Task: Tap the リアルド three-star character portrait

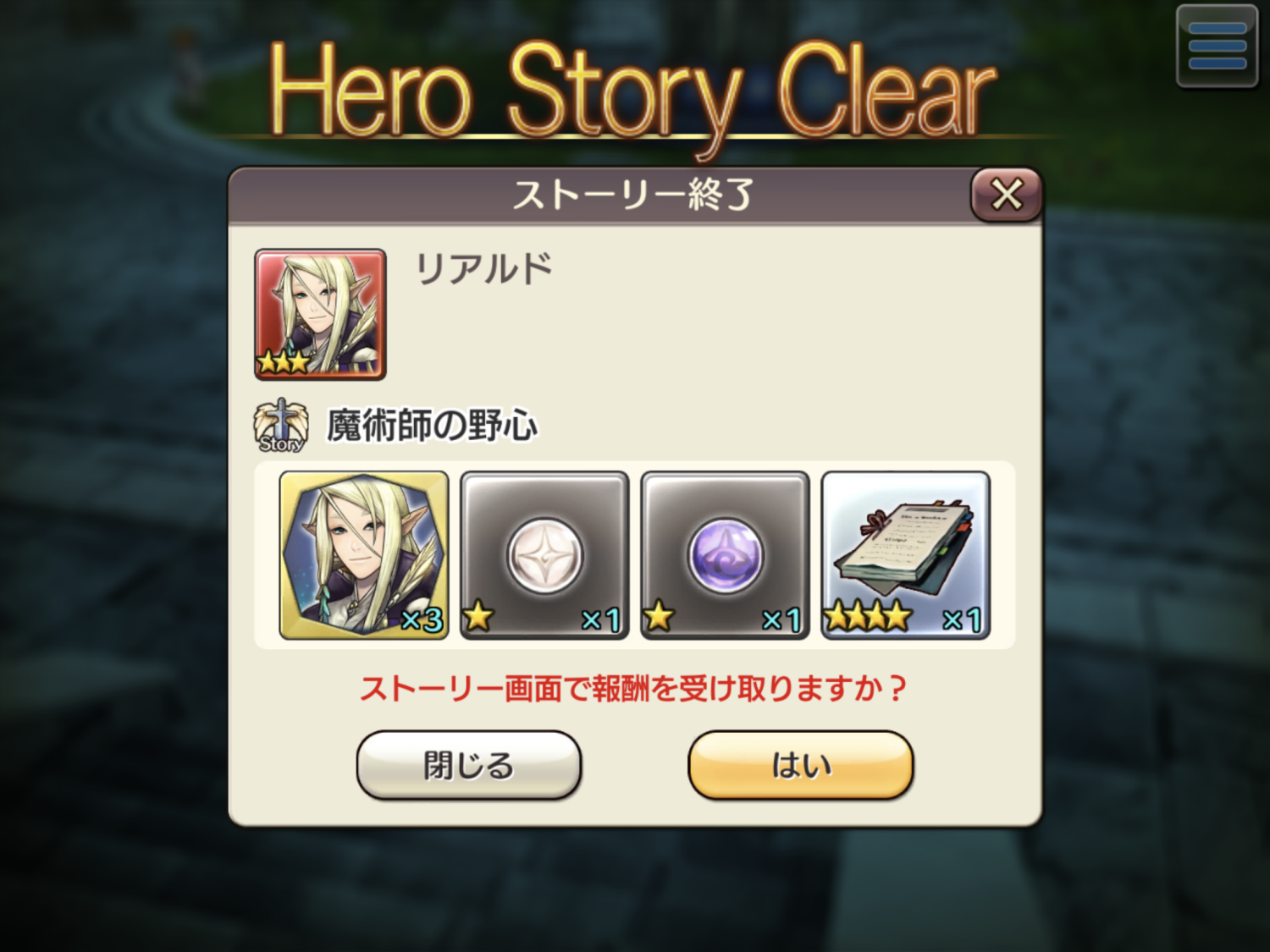Action: pyautogui.click(x=320, y=314)
